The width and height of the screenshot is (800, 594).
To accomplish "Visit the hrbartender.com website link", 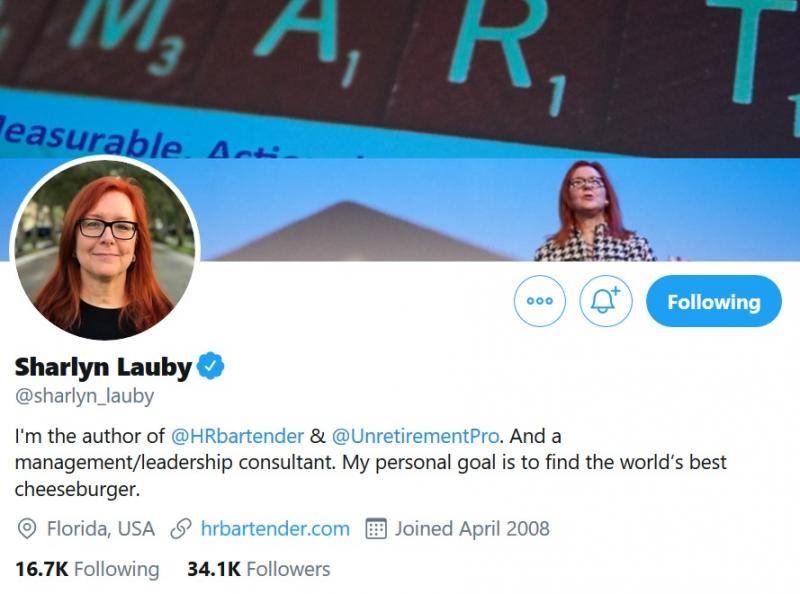I will point(276,529).
